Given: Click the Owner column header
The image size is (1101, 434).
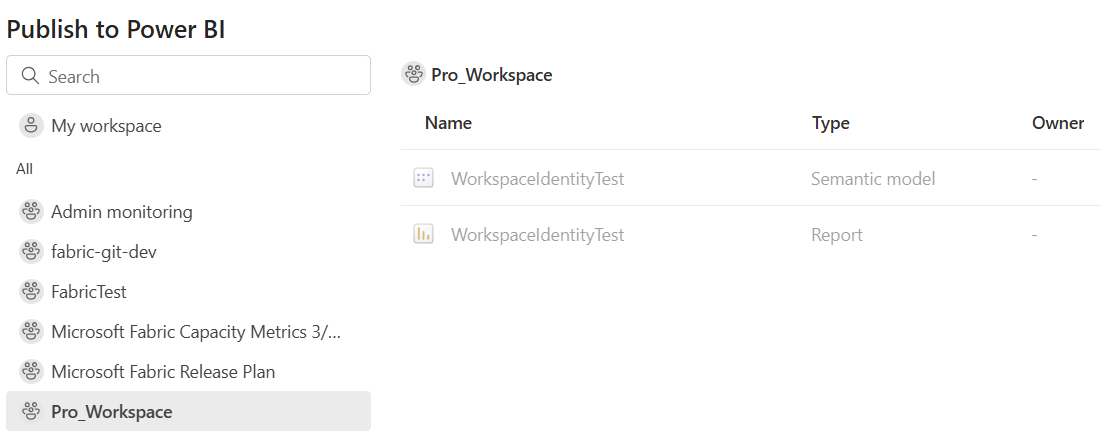Looking at the screenshot, I should tap(1058, 123).
